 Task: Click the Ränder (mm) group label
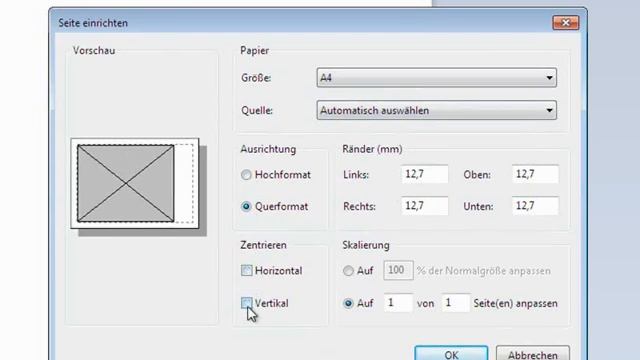tap(372, 149)
